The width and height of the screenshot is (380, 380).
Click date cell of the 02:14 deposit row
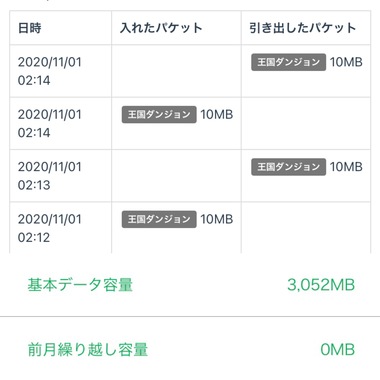click(61, 123)
